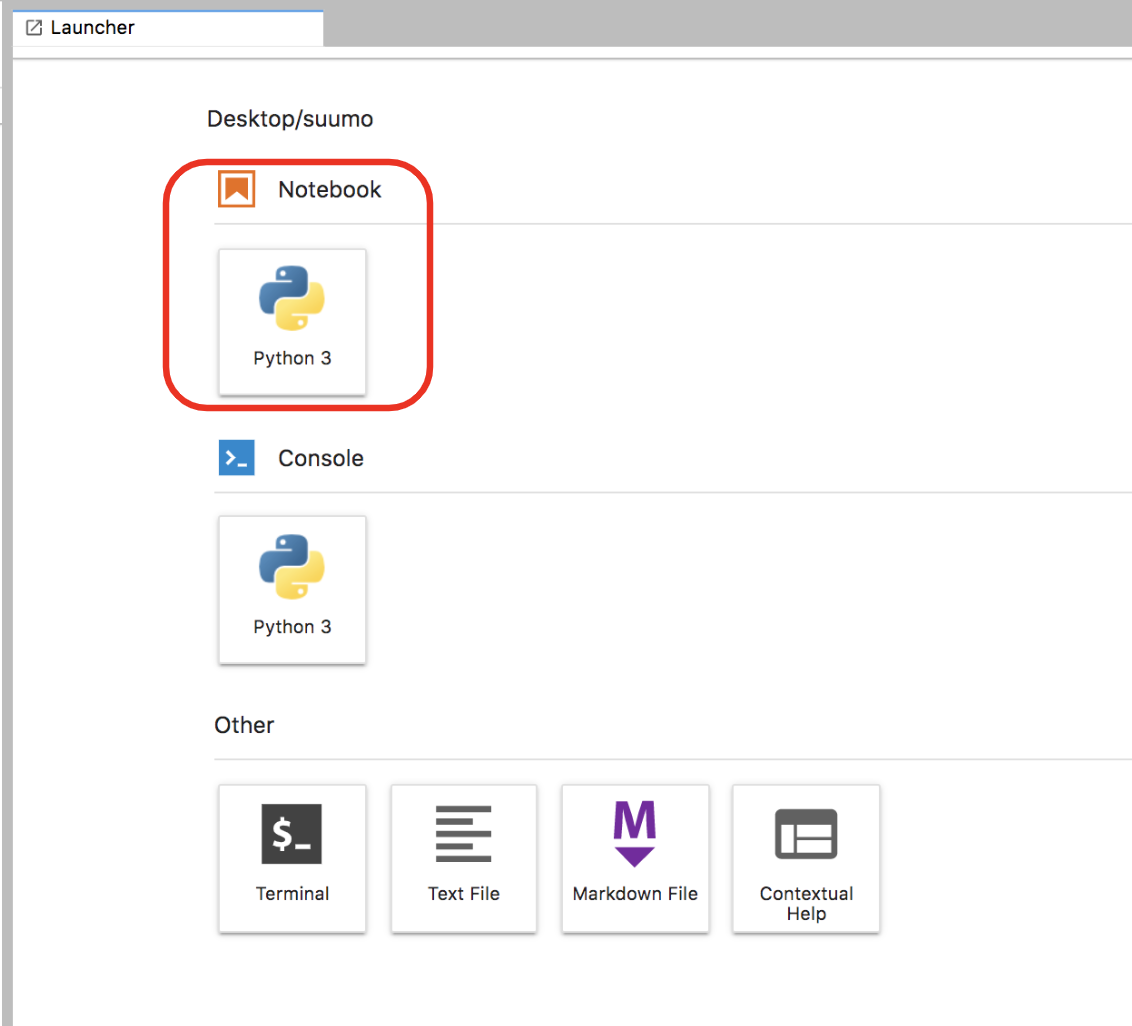1132x1026 pixels.
Task: Click the Console section heading
Action: [321, 458]
